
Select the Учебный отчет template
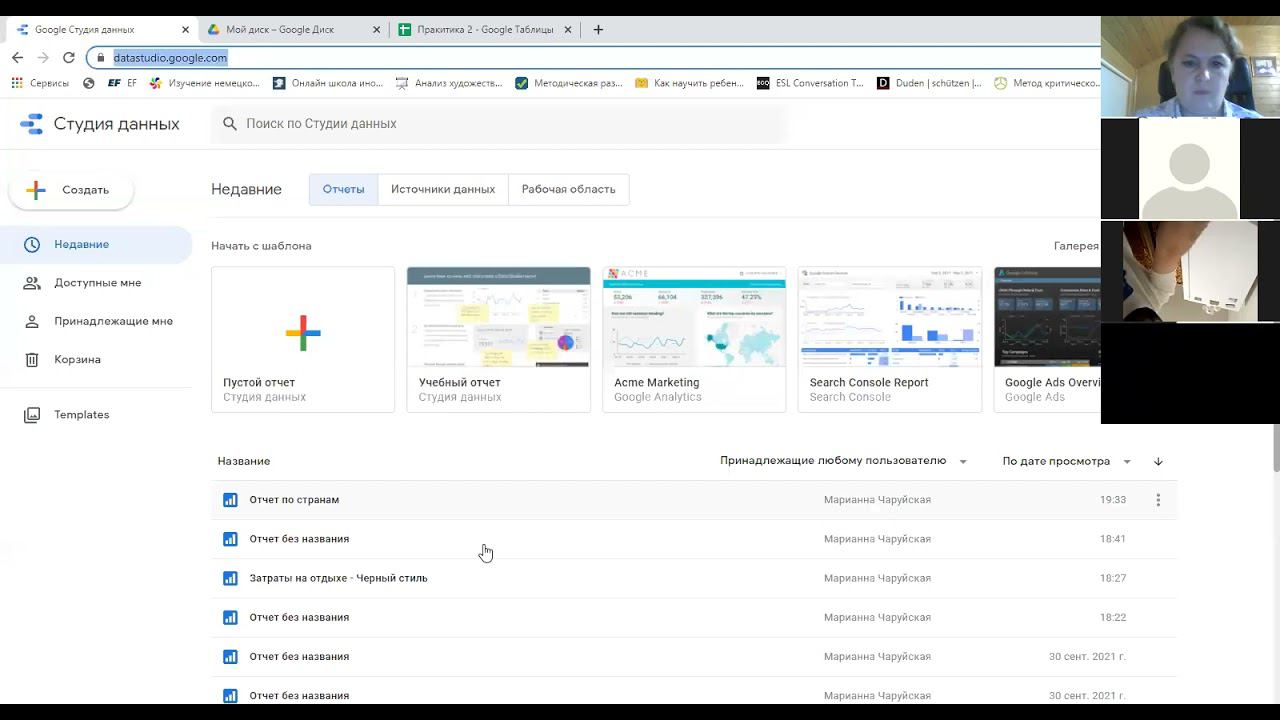499,339
